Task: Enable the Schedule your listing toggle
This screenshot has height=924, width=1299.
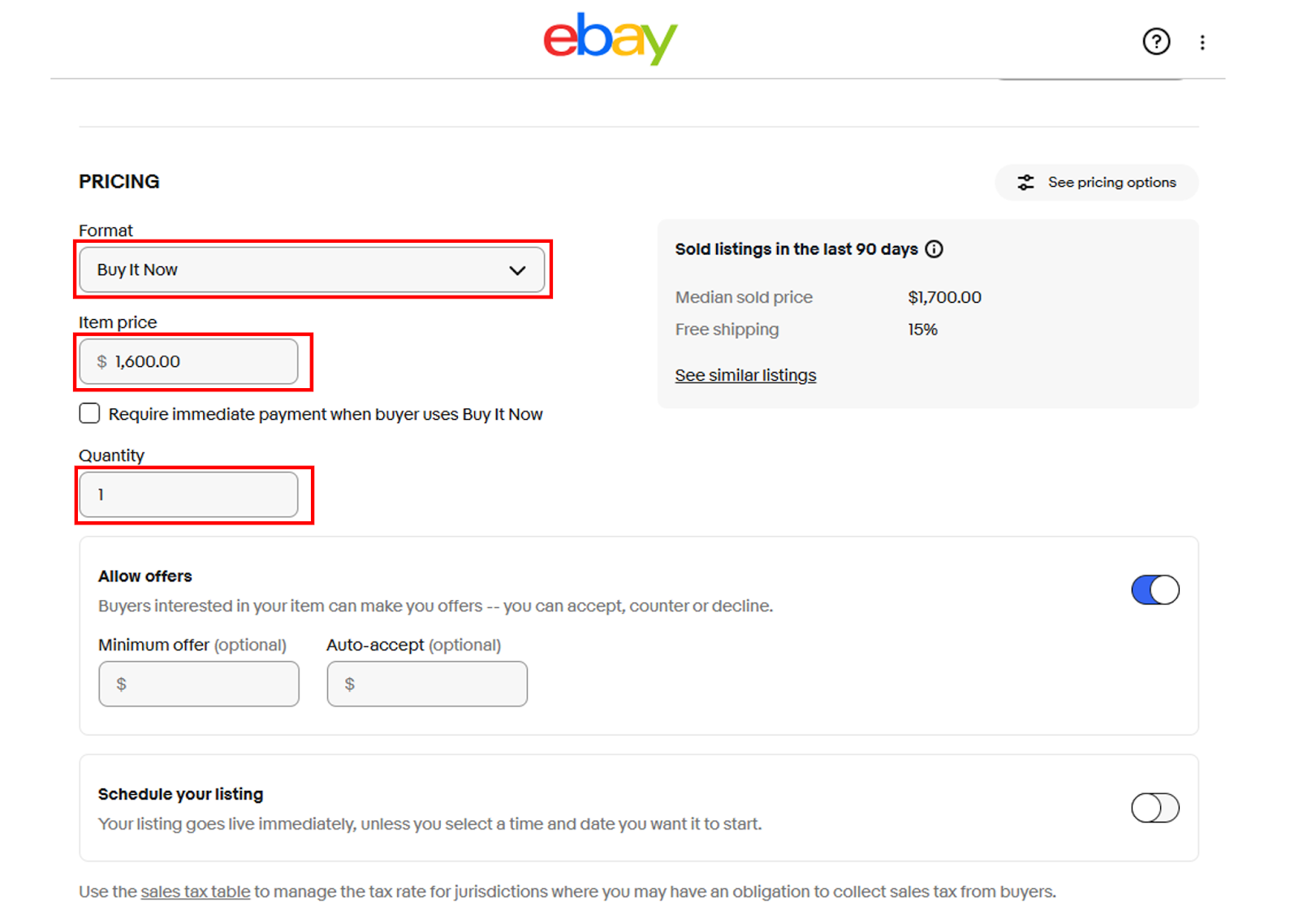Action: [1155, 808]
